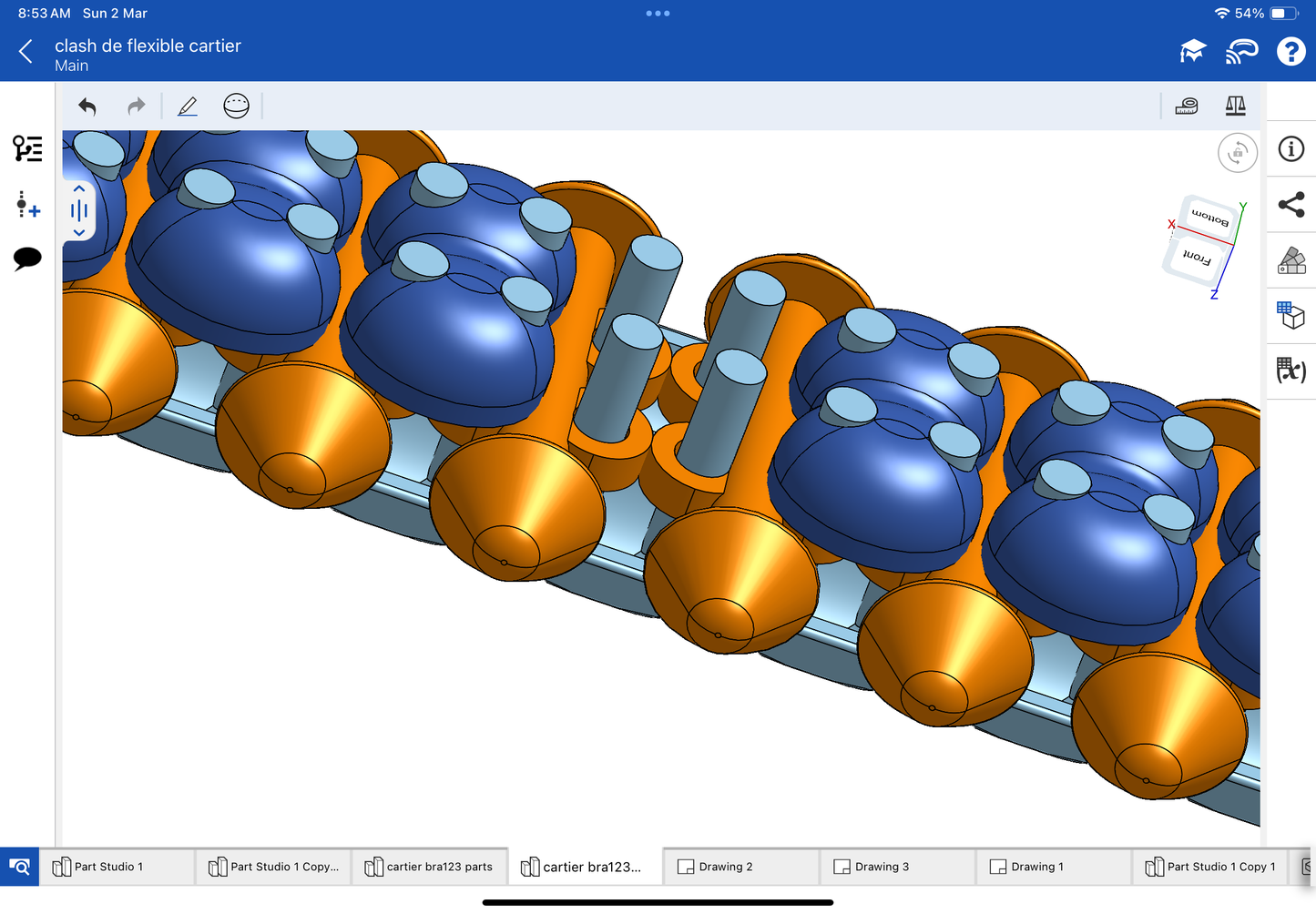
Task: Open the learning center graduation cap
Action: 1192,52
